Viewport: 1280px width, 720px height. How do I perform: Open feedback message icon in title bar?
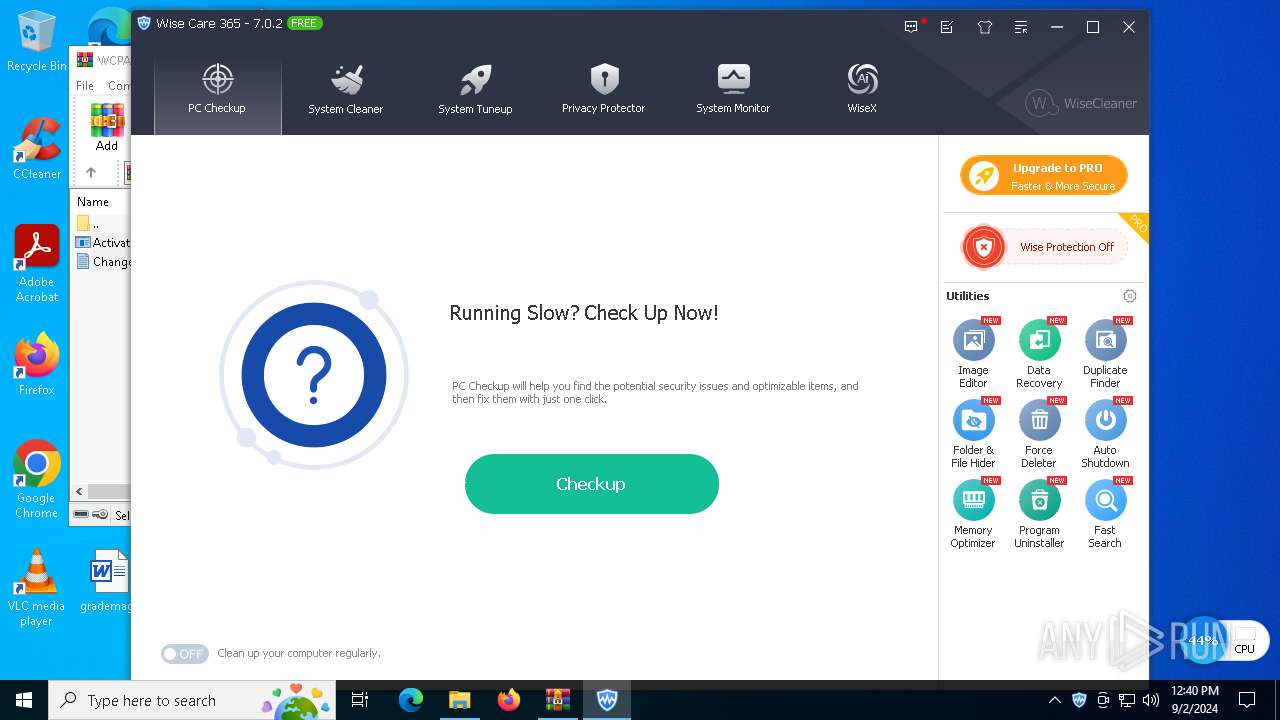[911, 27]
